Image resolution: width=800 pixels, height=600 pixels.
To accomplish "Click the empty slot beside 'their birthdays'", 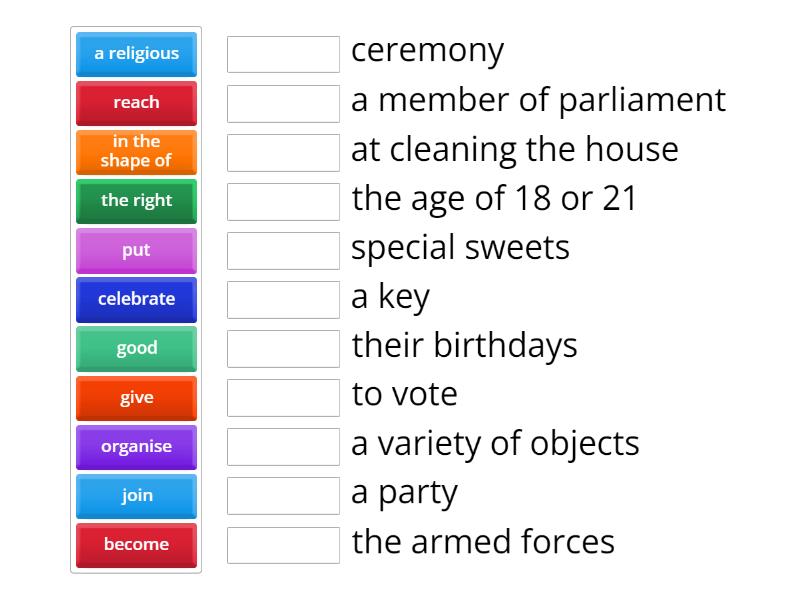I will tap(283, 348).
